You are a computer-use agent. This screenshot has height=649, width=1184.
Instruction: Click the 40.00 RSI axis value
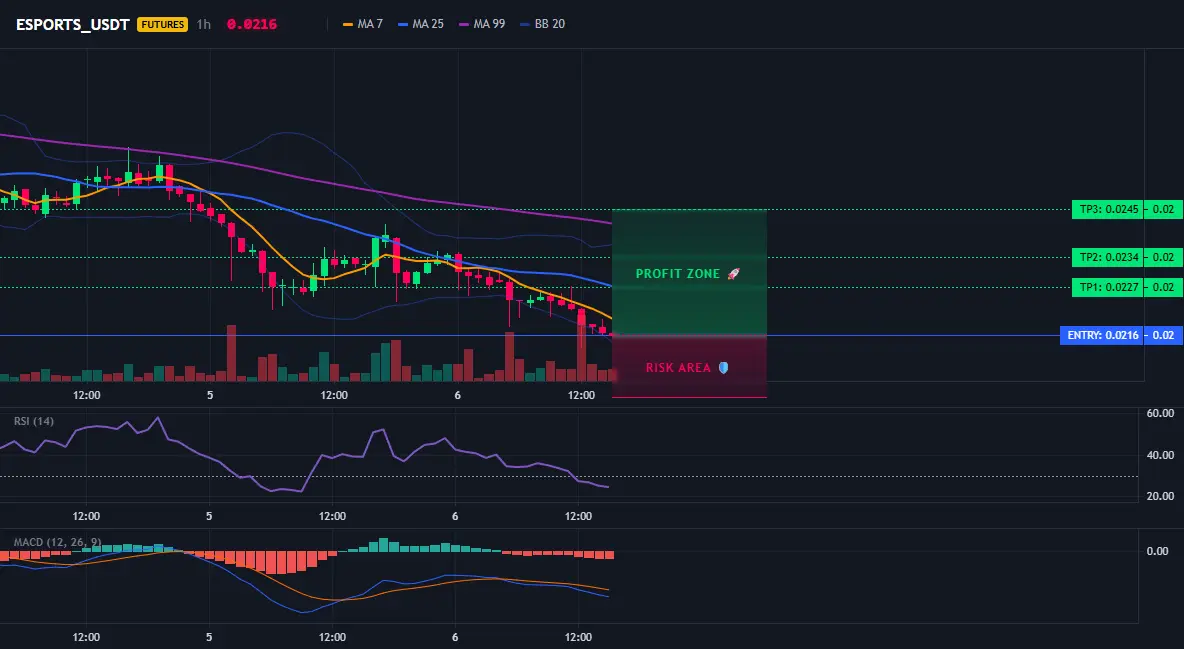[1160, 455]
